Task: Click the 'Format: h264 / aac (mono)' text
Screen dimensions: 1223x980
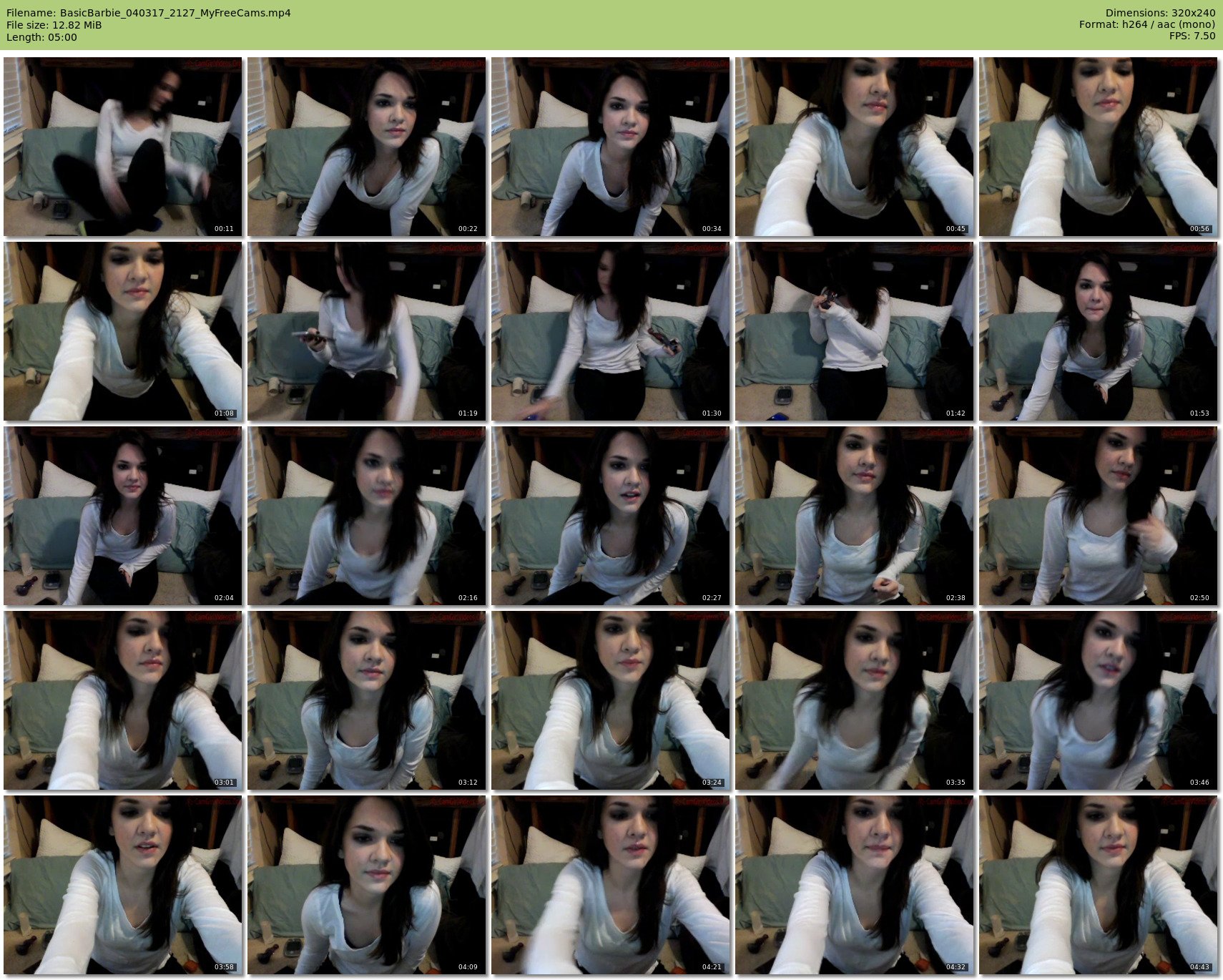Action: coord(1147,25)
